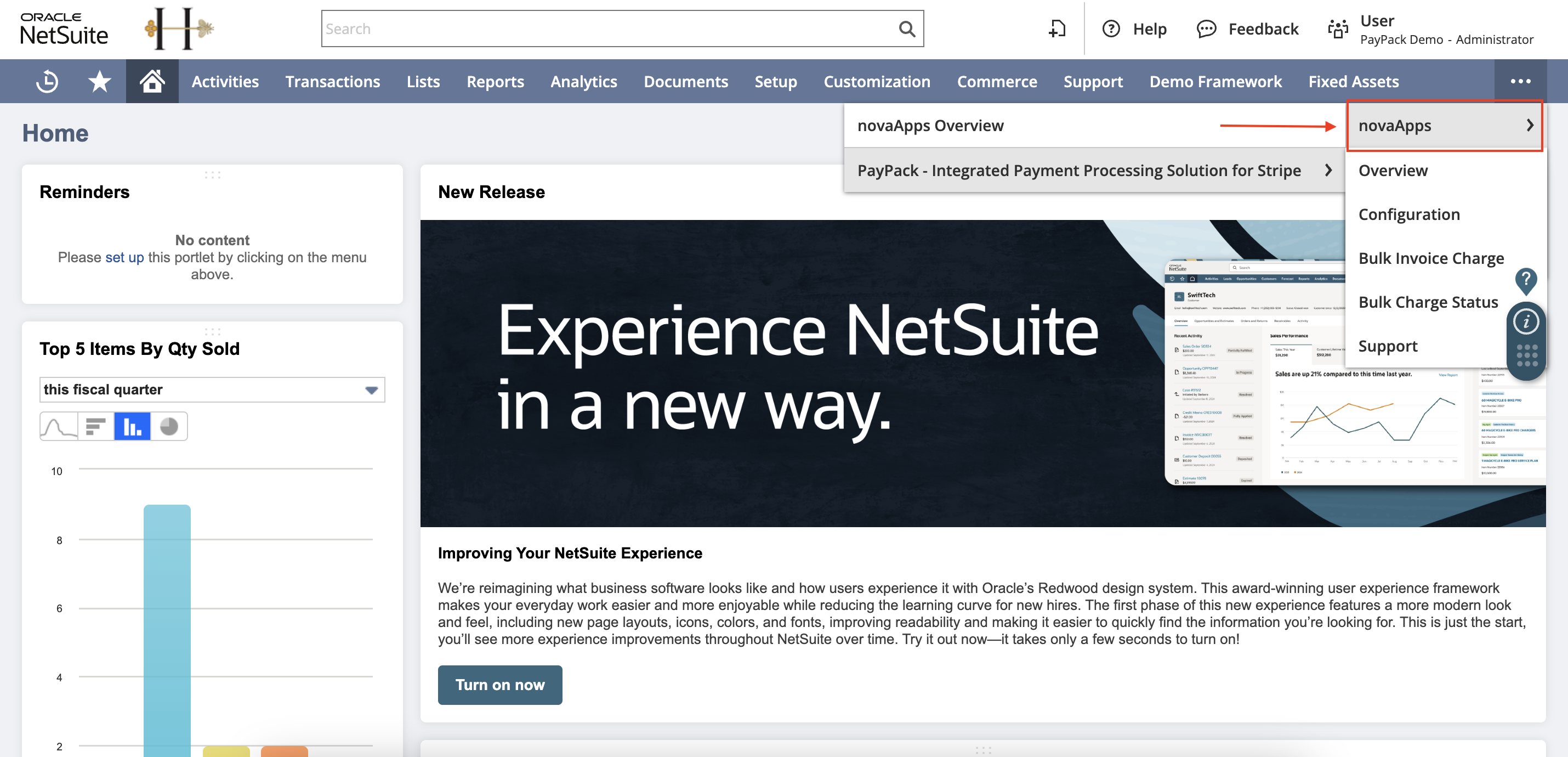Click the yellow bar in chart
The image size is (1568, 757).
point(226,752)
